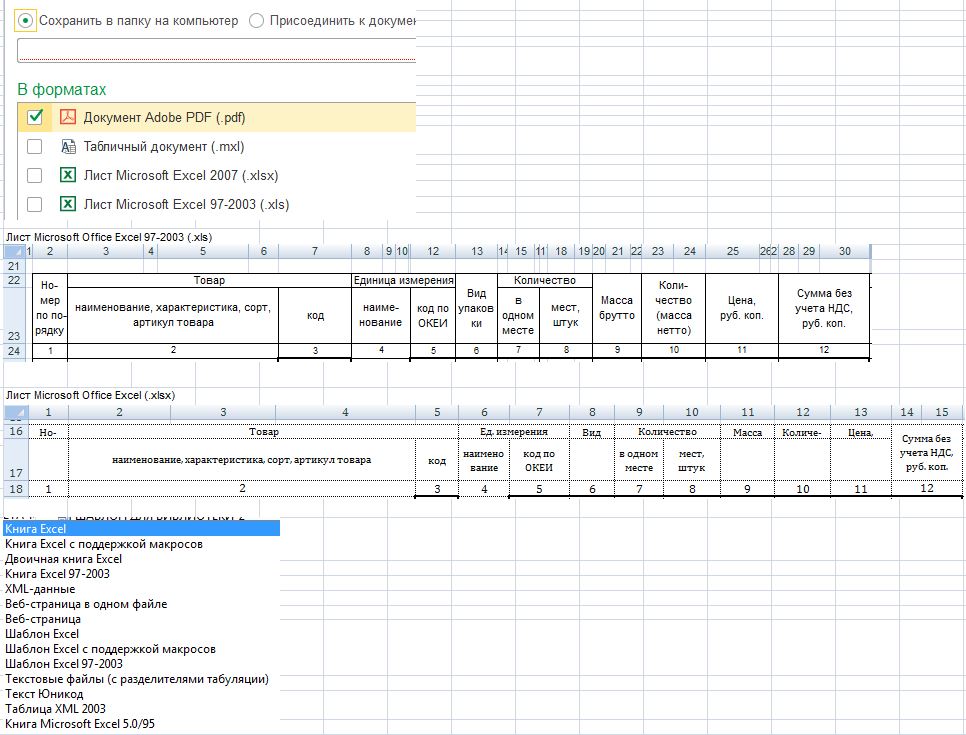The height and width of the screenshot is (735, 966).
Task: Click the folder path input field
Action: [217, 51]
